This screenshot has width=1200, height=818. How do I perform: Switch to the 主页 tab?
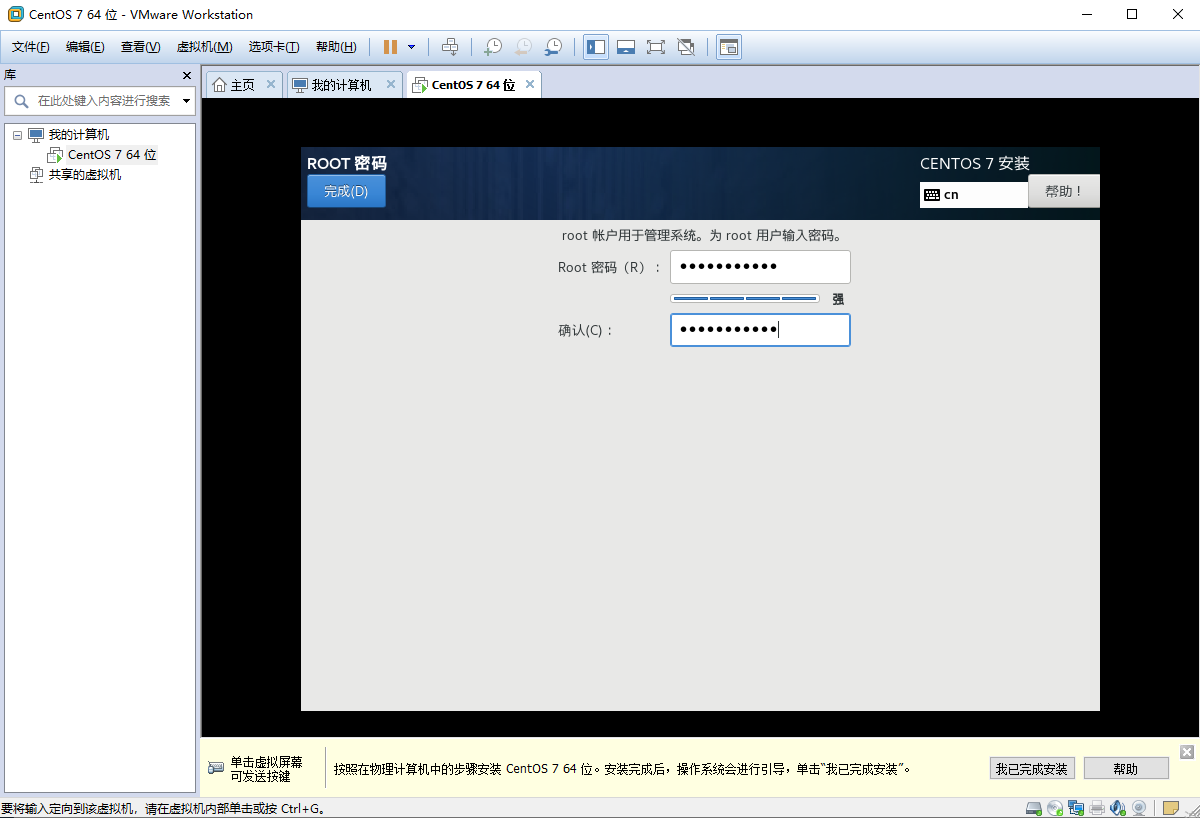(x=243, y=85)
